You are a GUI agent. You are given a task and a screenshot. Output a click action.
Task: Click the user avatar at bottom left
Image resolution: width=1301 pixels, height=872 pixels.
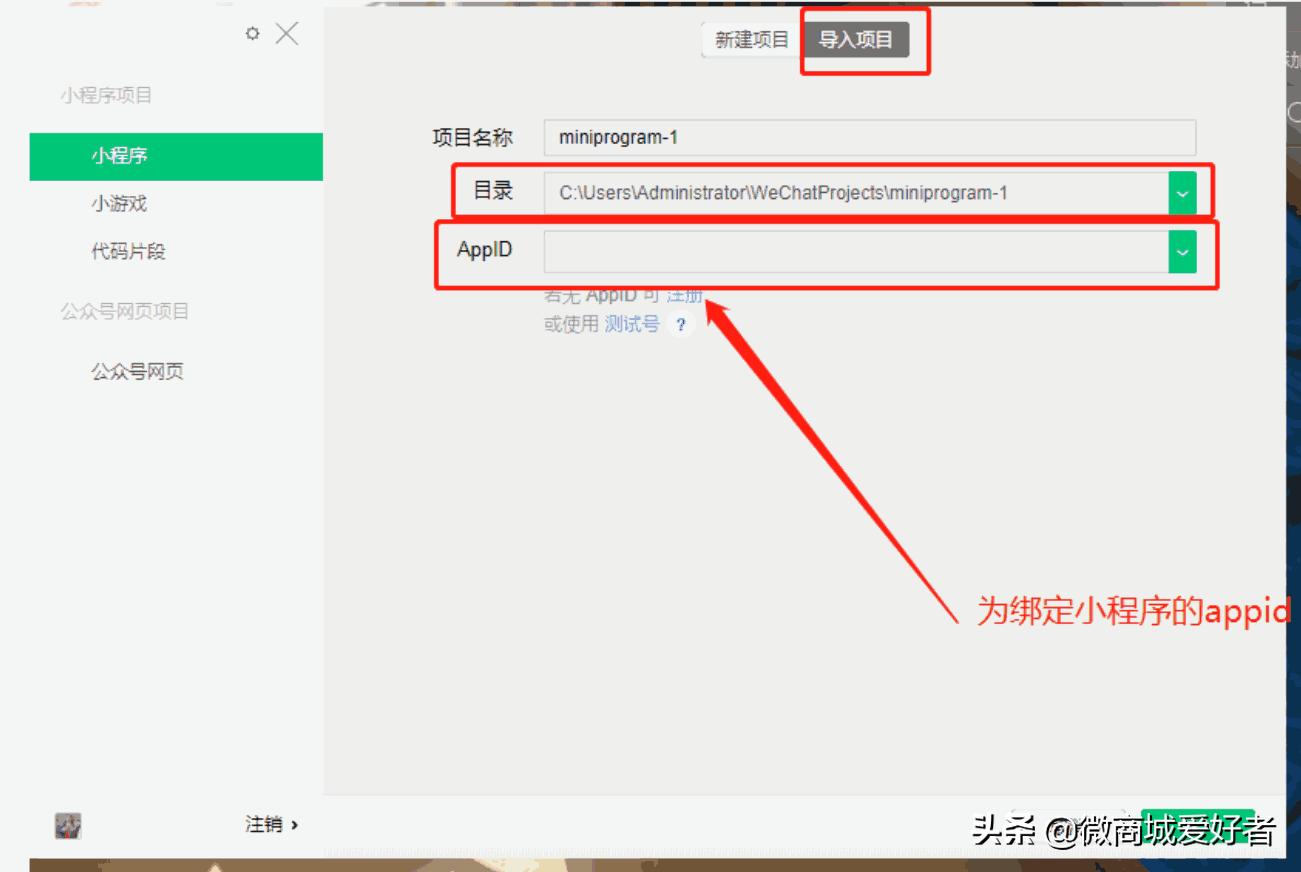point(67,824)
